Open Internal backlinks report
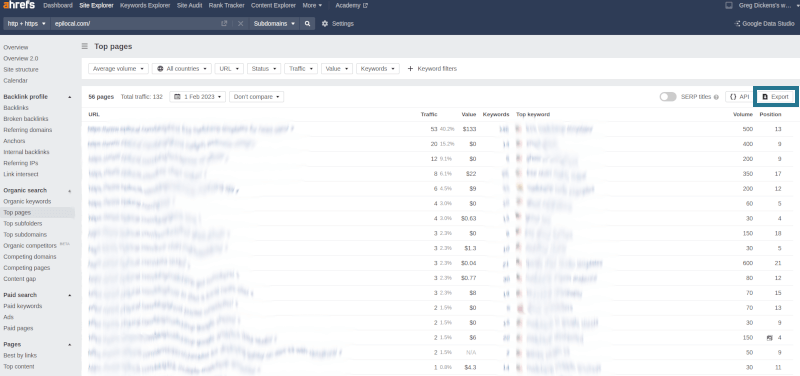The height and width of the screenshot is (376, 800). pyautogui.click(x=27, y=152)
